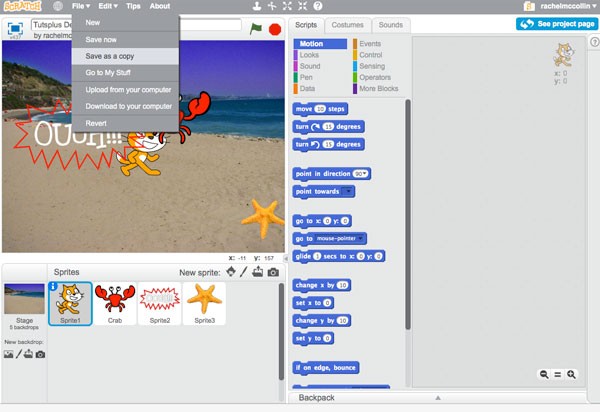Open the help panel question mark
This screenshot has width=600, height=412.
(x=594, y=42)
